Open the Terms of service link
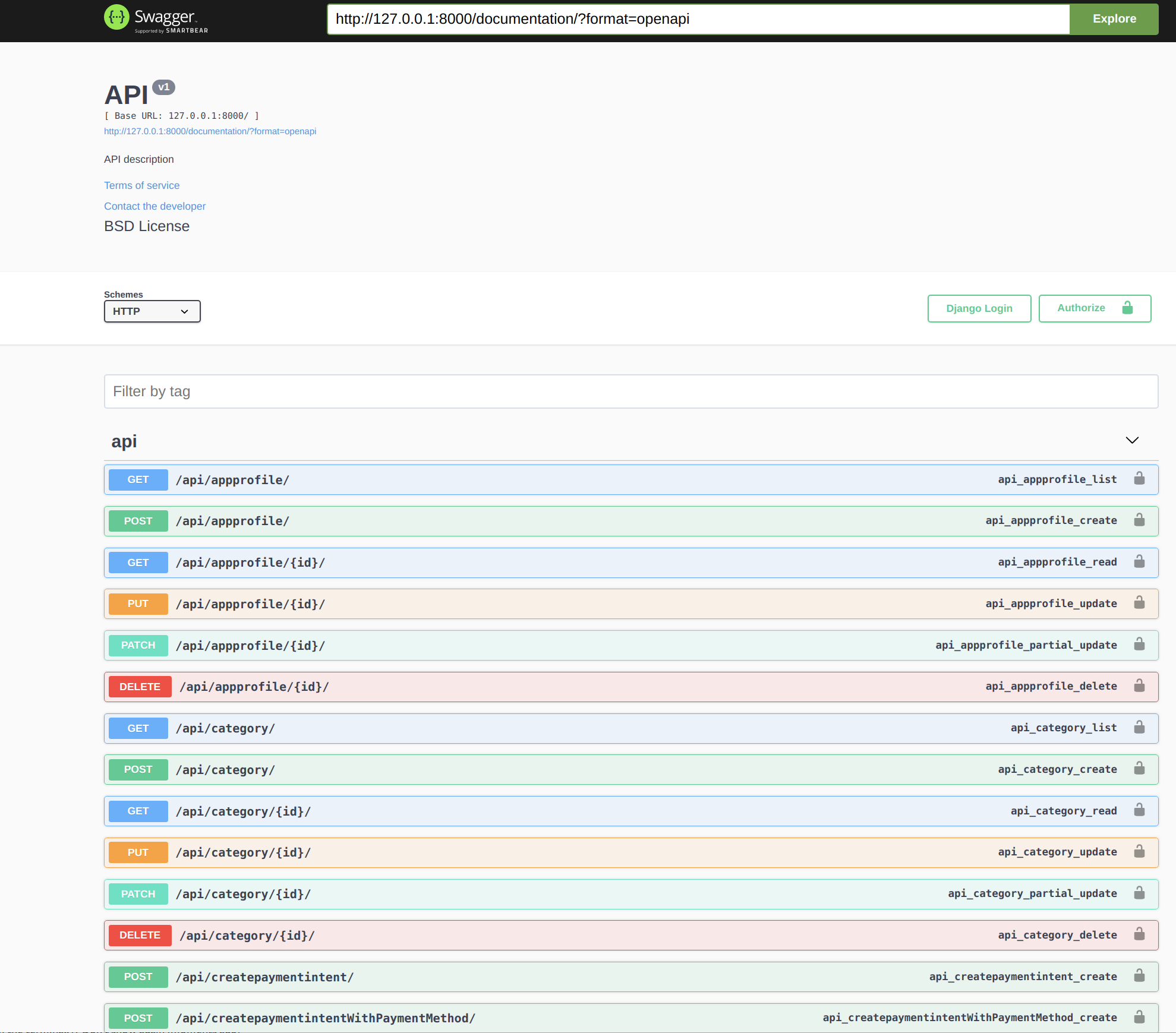 click(141, 185)
